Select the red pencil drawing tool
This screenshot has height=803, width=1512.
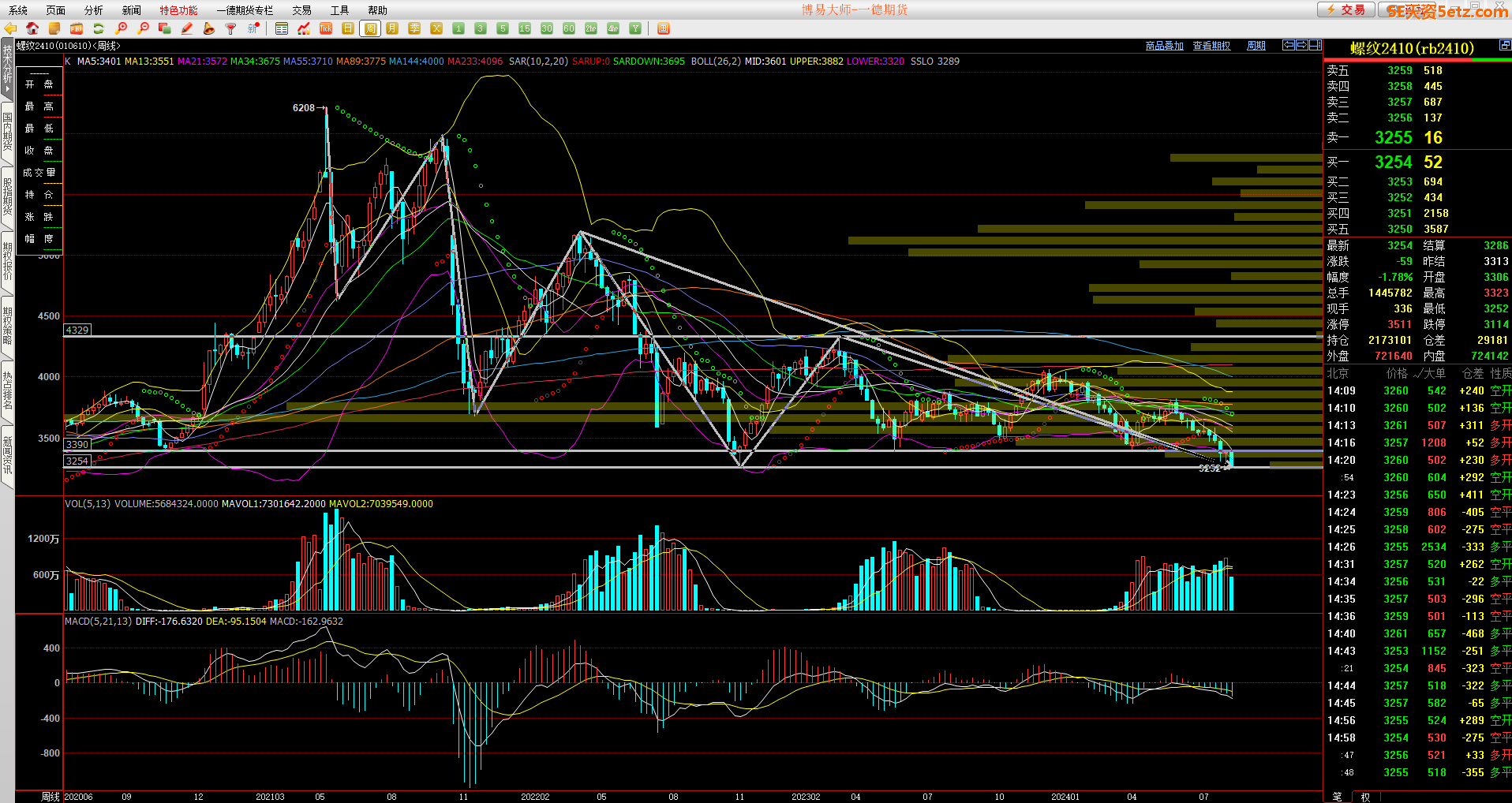pos(187,28)
